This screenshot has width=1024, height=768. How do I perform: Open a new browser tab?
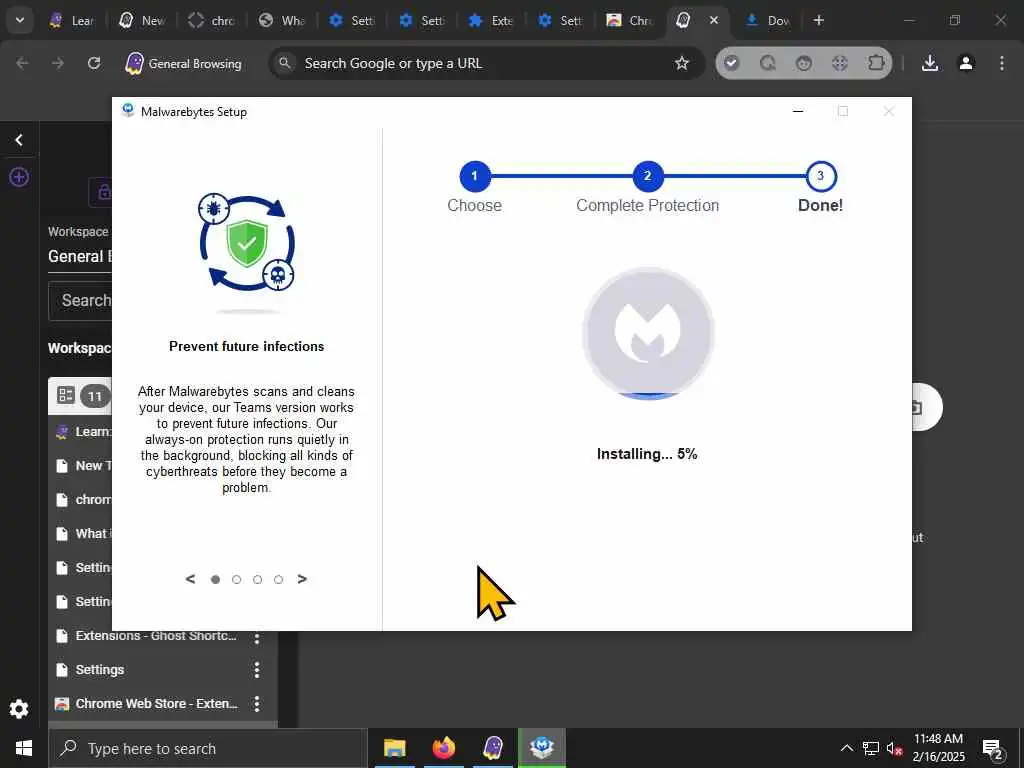pyautogui.click(x=819, y=20)
